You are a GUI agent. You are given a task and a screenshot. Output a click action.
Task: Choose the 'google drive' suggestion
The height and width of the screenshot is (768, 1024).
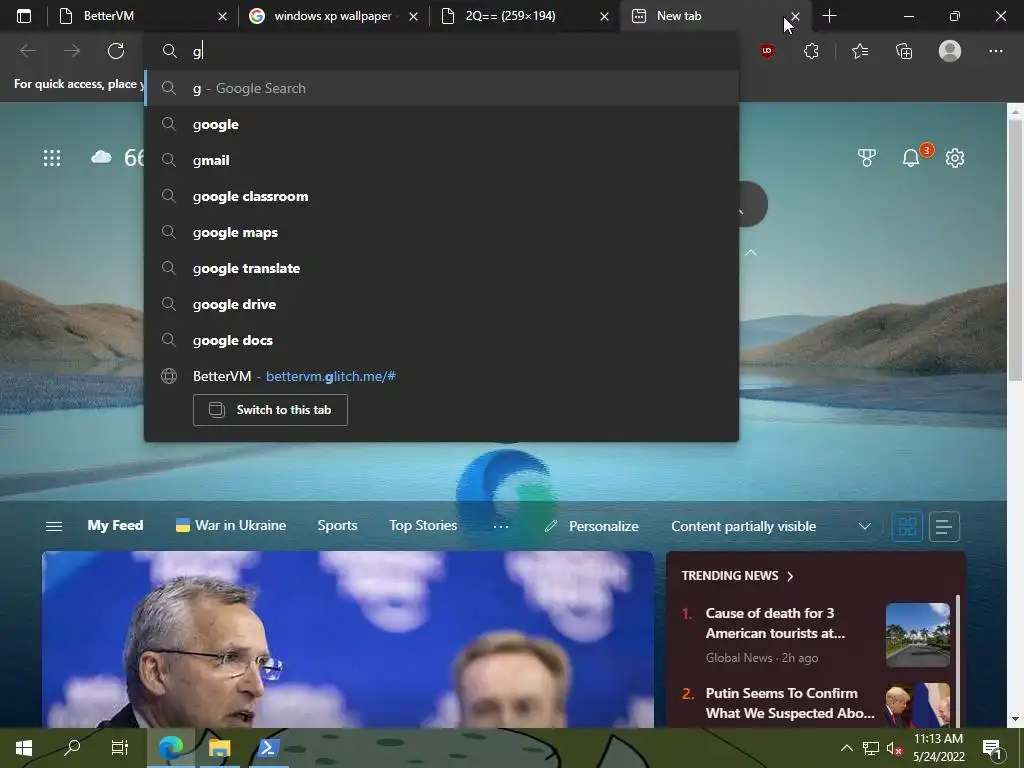(x=441, y=304)
